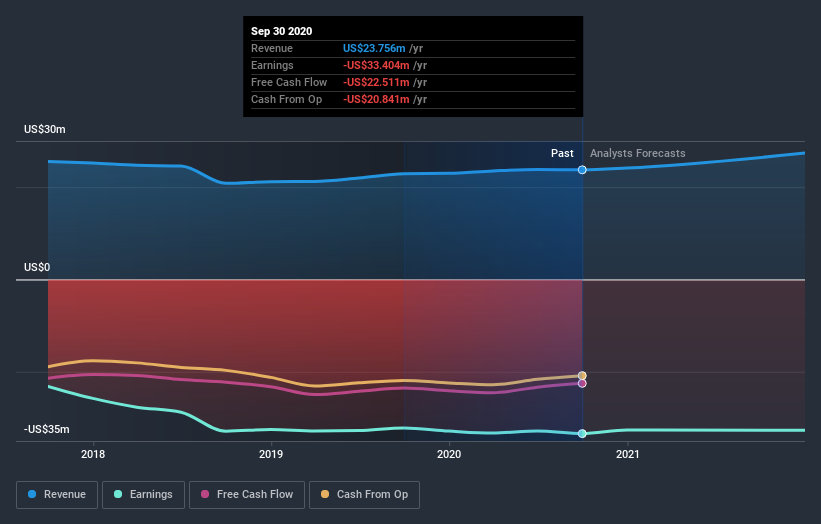Click the Past section label
The width and height of the screenshot is (821, 524).
tap(562, 153)
